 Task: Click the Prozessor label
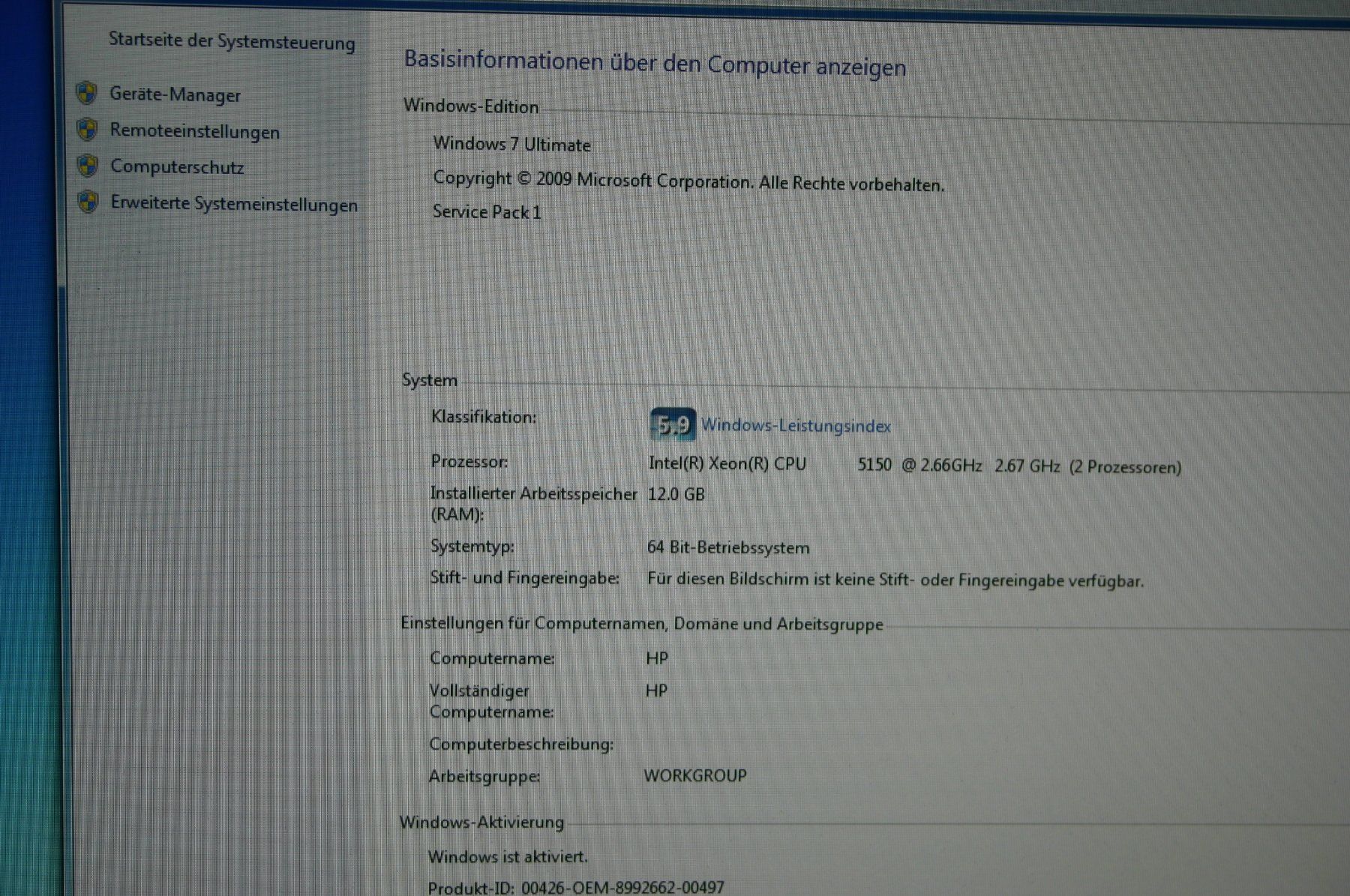(x=469, y=461)
